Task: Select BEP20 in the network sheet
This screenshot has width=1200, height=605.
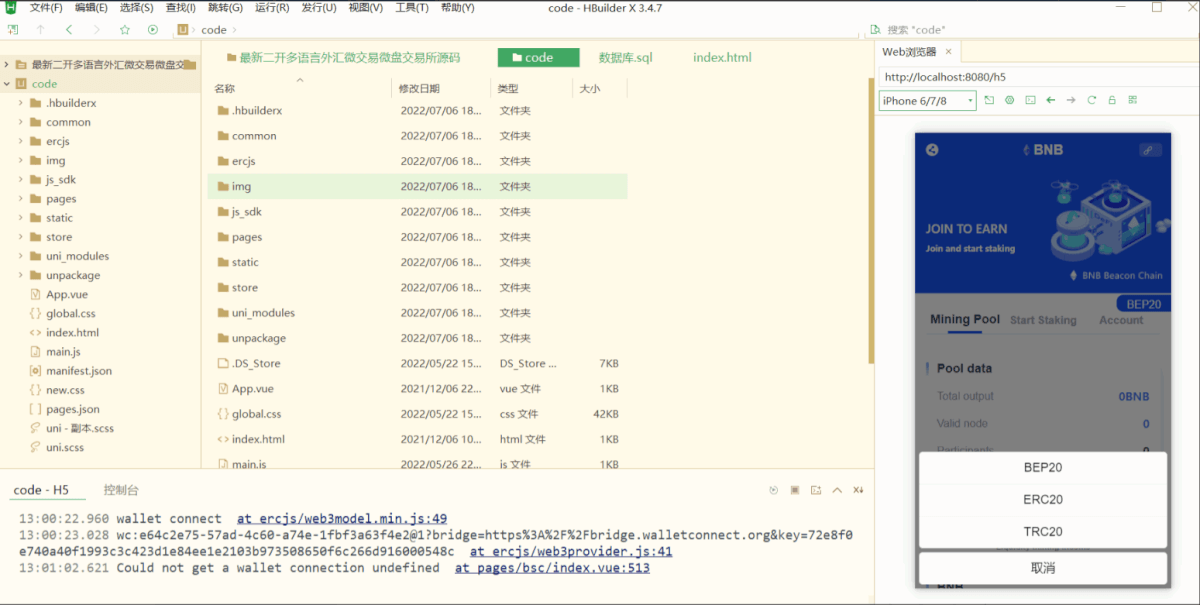Action: click(x=1043, y=467)
